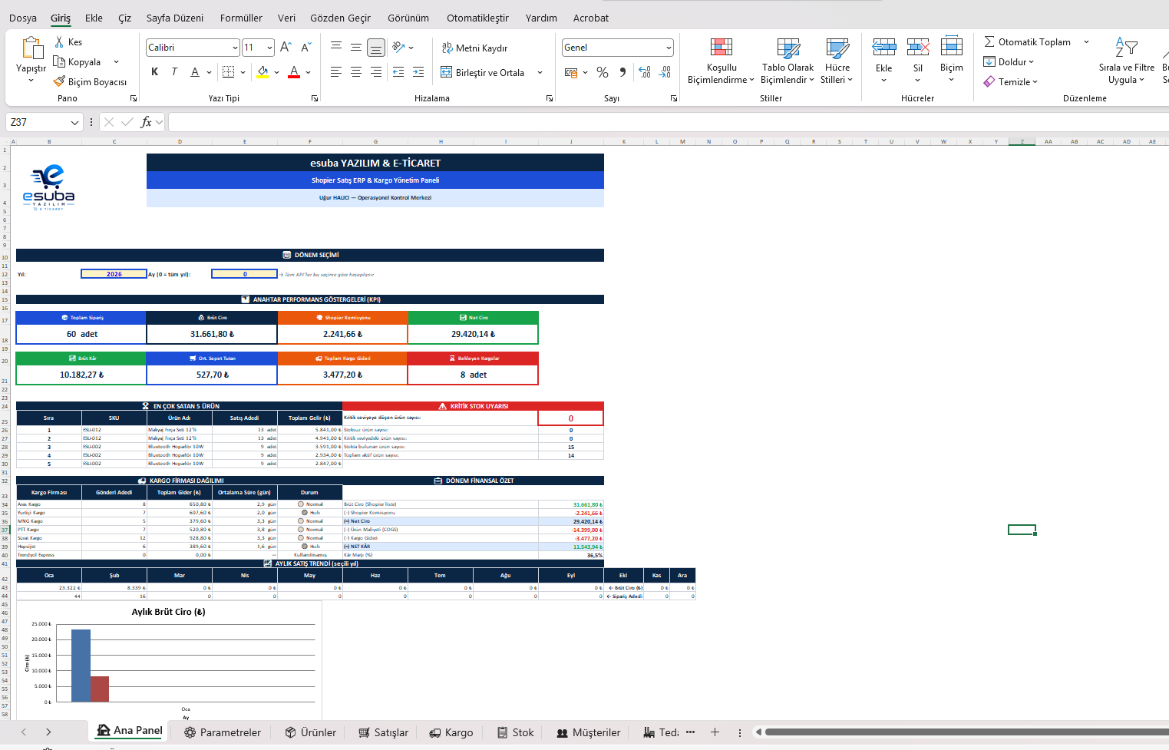Apply percent style to cell

click(x=602, y=72)
